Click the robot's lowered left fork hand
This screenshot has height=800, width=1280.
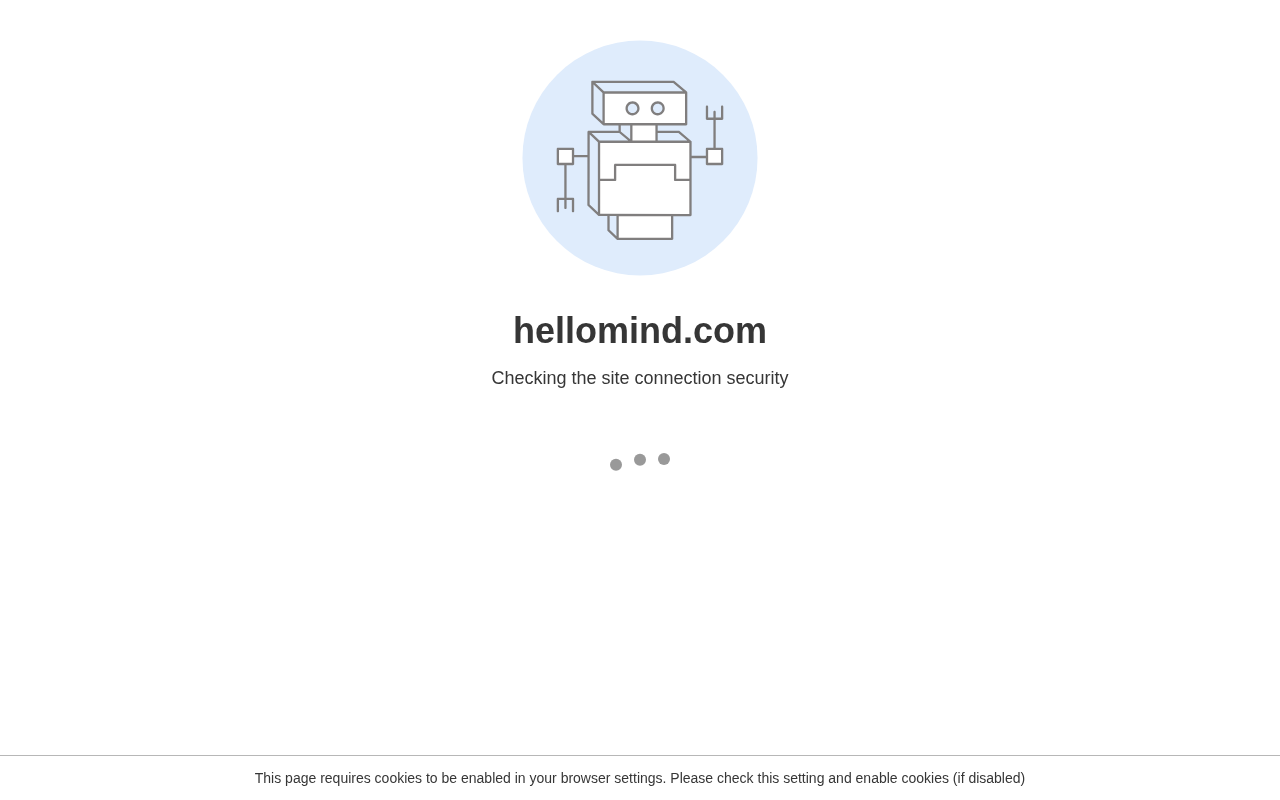(x=565, y=204)
